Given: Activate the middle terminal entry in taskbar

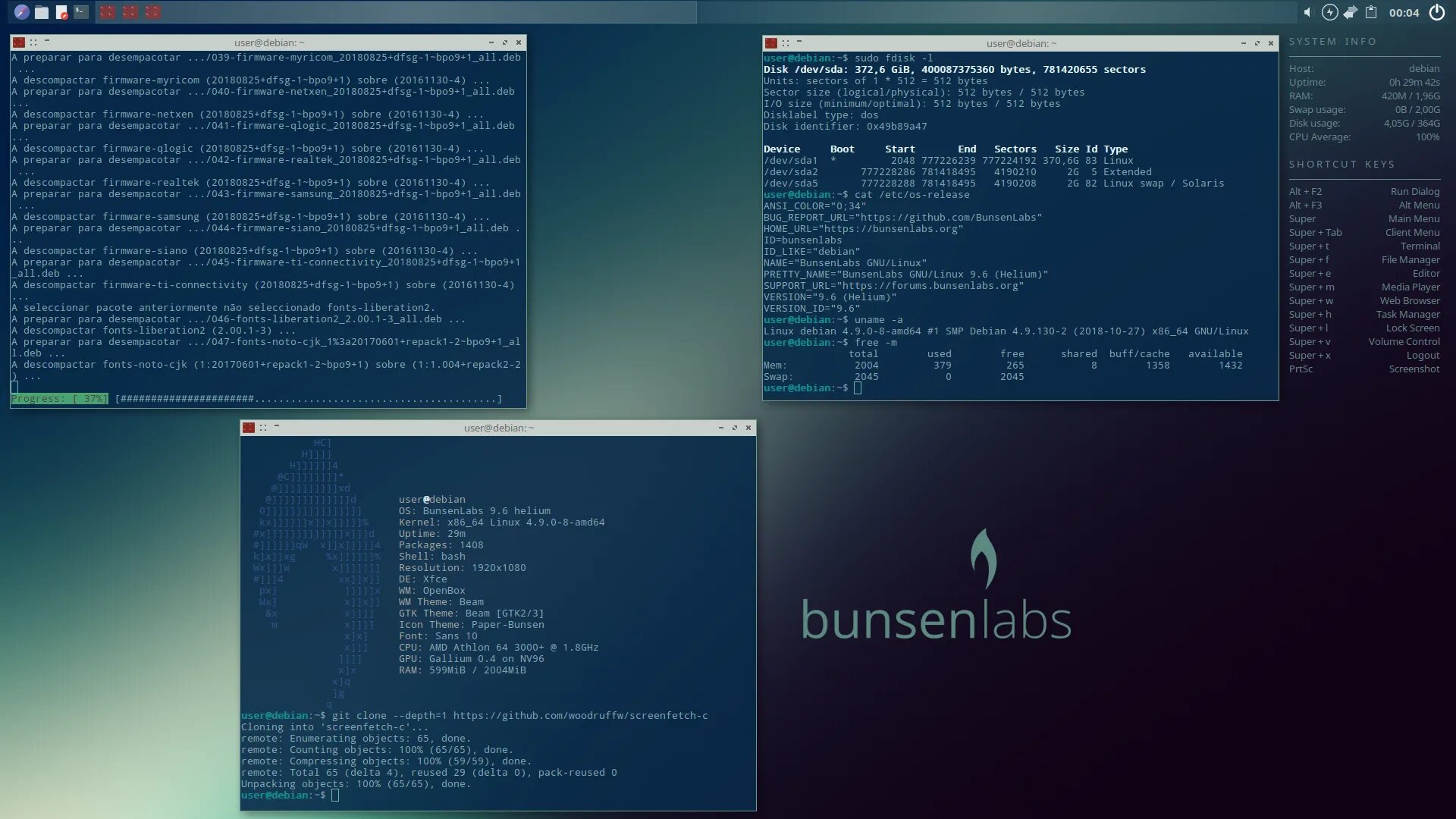Looking at the screenshot, I should (130, 12).
